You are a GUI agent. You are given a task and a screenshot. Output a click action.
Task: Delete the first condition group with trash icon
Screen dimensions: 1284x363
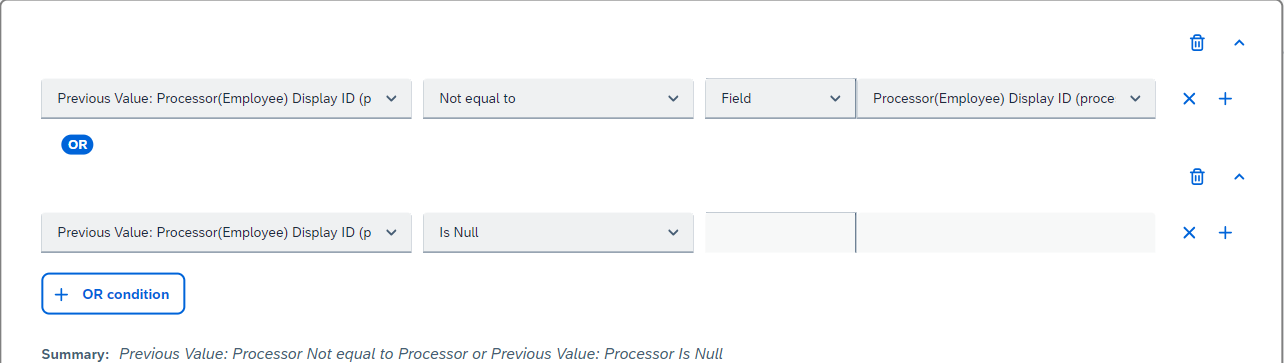[x=1197, y=43]
